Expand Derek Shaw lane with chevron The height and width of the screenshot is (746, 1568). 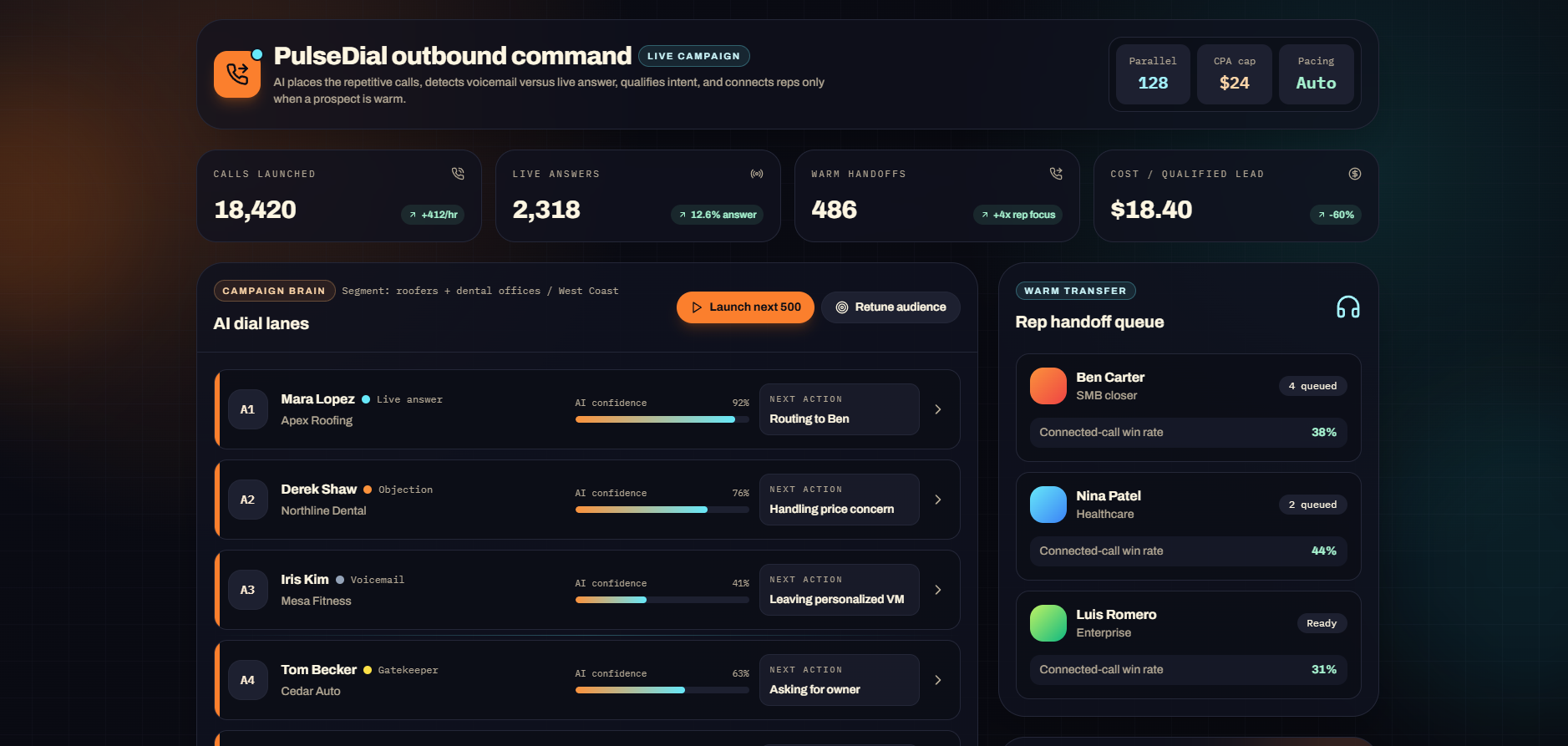tap(938, 500)
